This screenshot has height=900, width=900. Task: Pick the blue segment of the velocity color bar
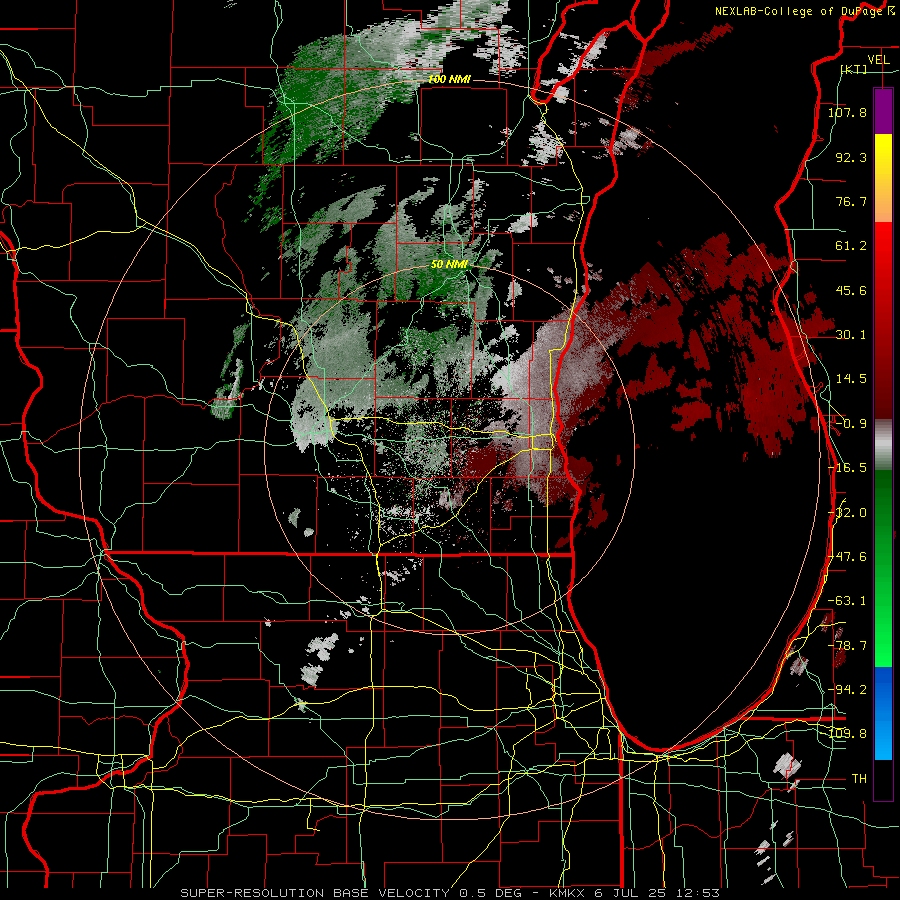(x=883, y=713)
